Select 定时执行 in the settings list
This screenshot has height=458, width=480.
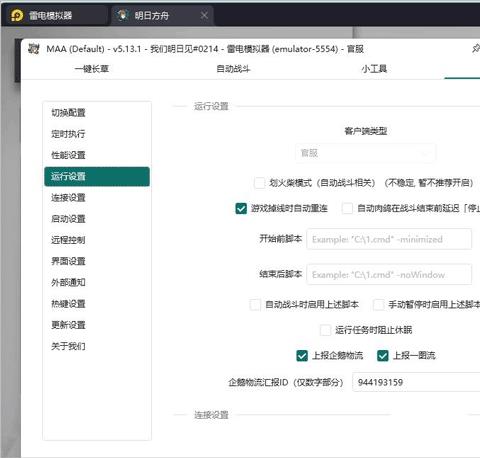point(97,134)
